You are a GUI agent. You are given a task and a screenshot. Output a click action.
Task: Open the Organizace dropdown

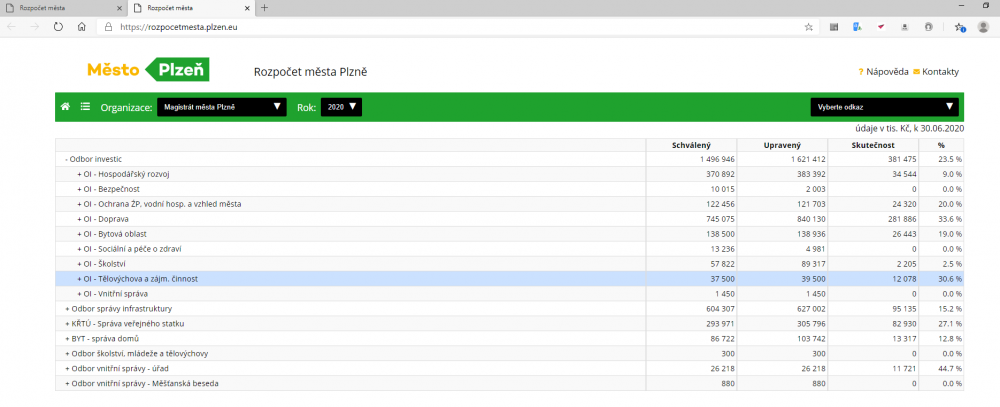221,106
